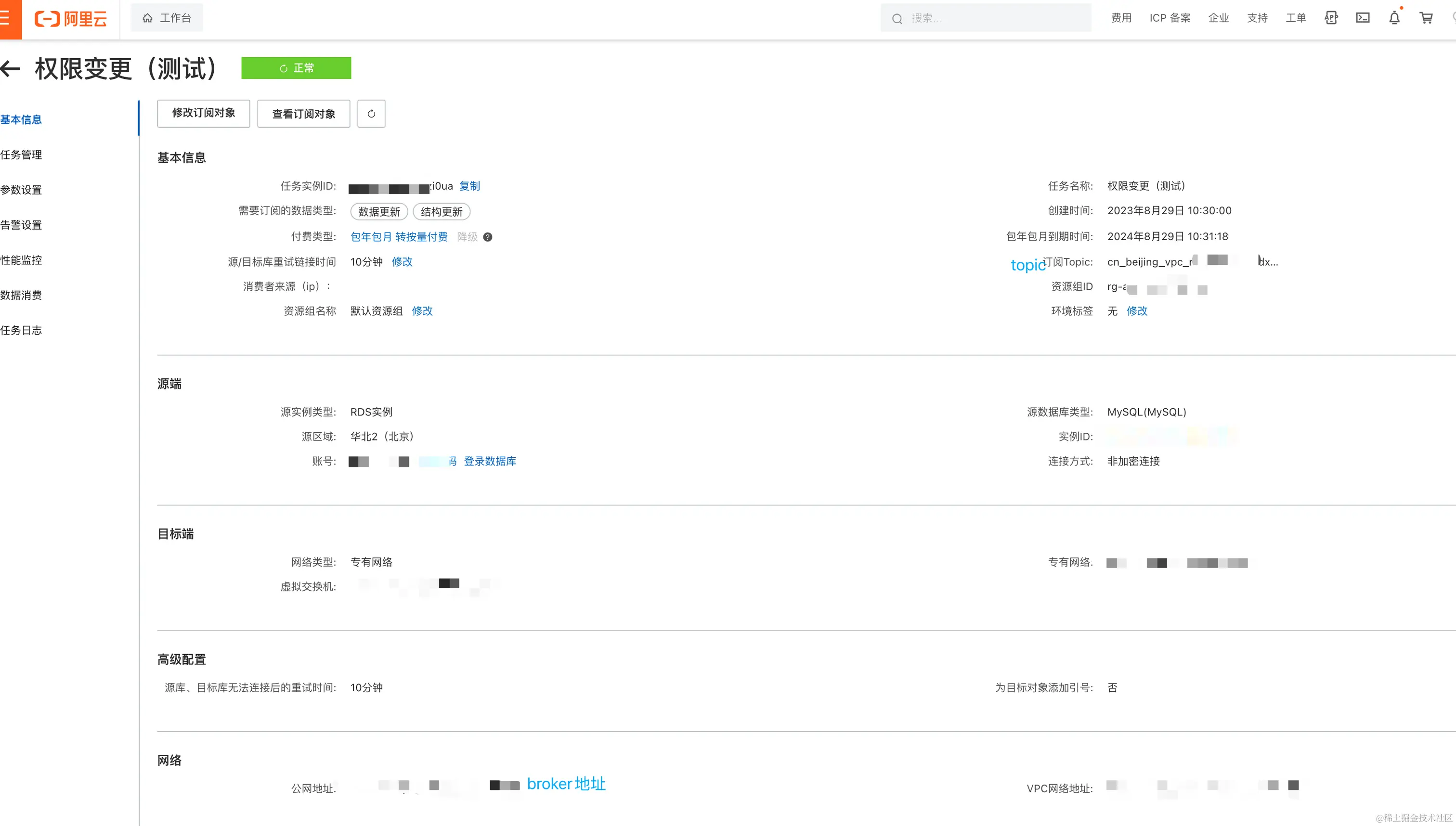The image size is (1456, 826).
Task: Click 转按量付费 link
Action: [421, 237]
